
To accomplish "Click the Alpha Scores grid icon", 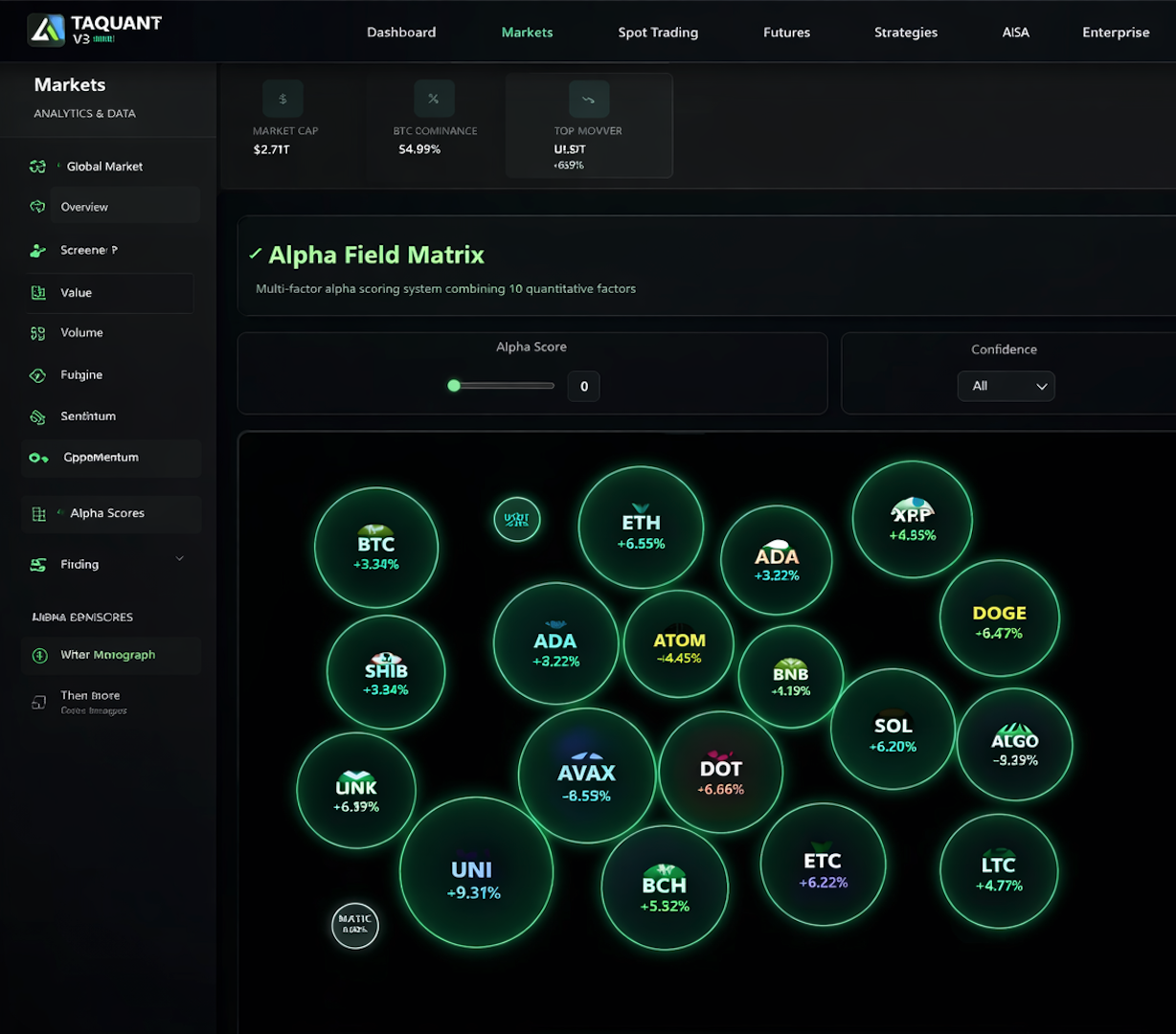I will pos(38,514).
